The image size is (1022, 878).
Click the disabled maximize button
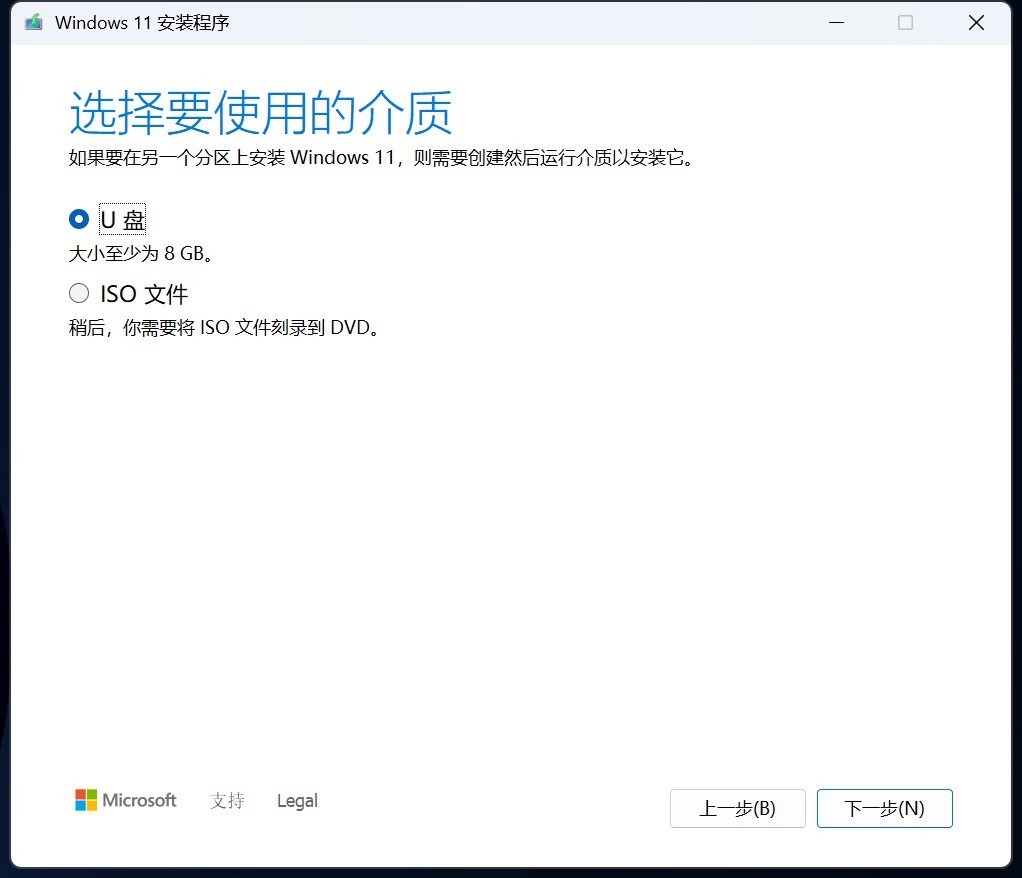[906, 21]
